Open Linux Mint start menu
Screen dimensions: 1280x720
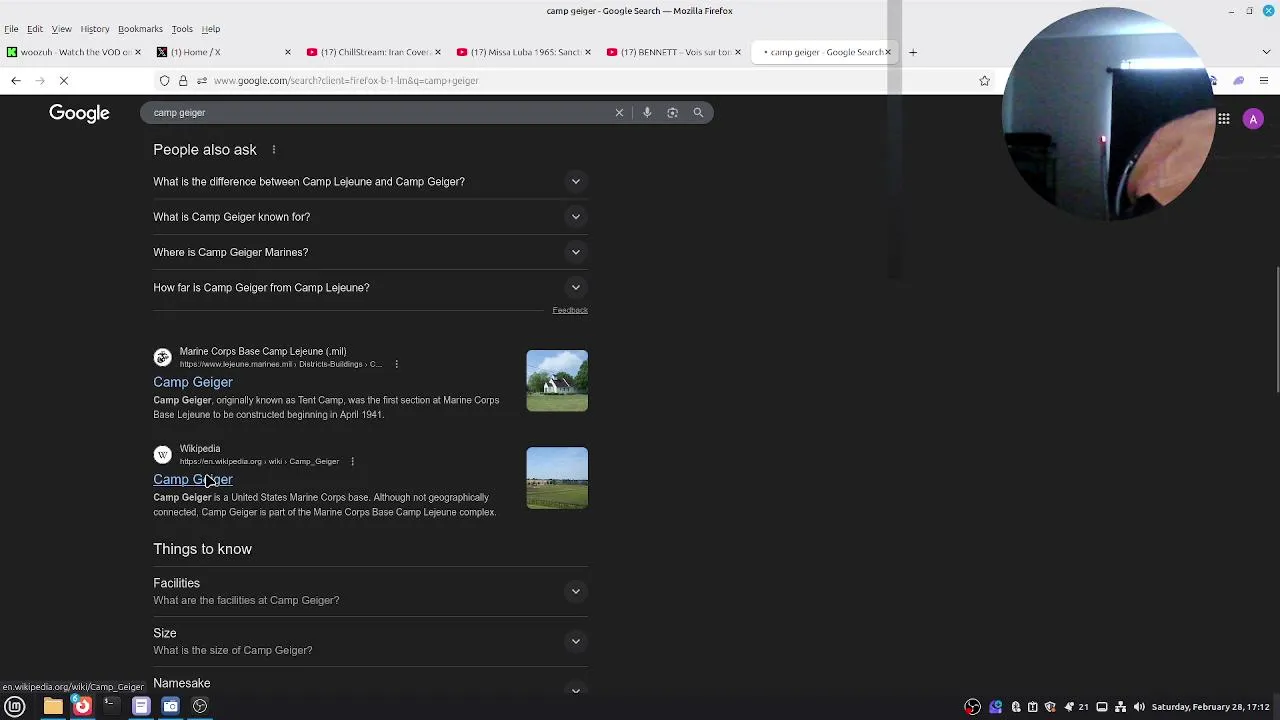(x=15, y=706)
